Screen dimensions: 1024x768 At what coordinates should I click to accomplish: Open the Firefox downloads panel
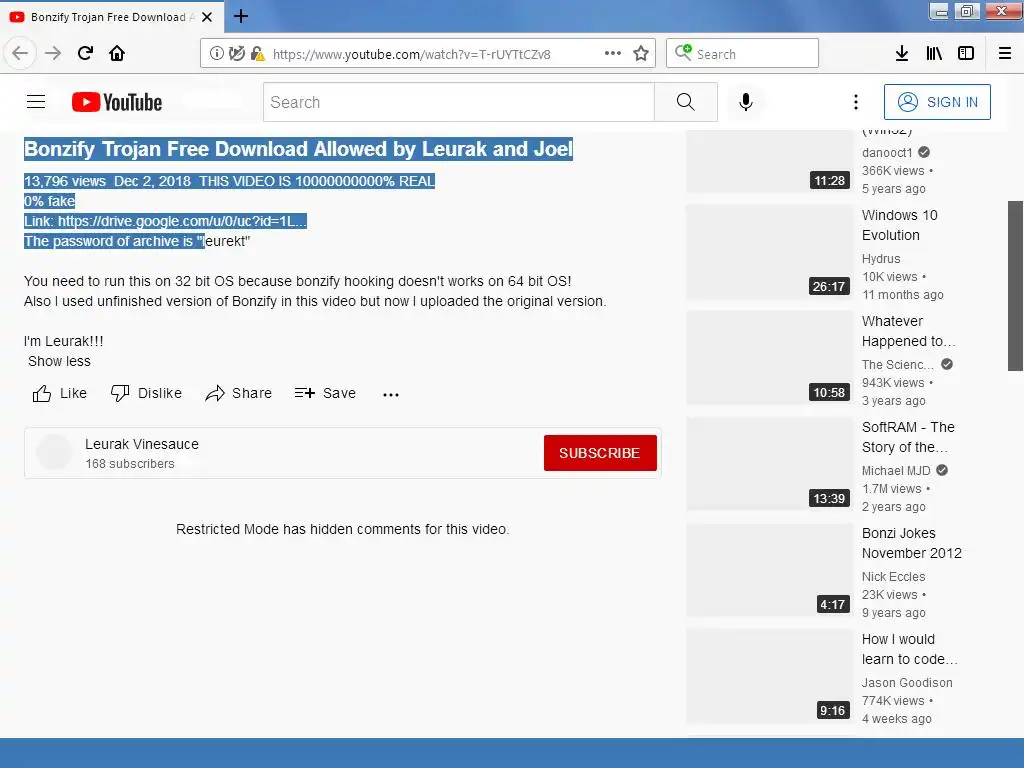(x=902, y=54)
